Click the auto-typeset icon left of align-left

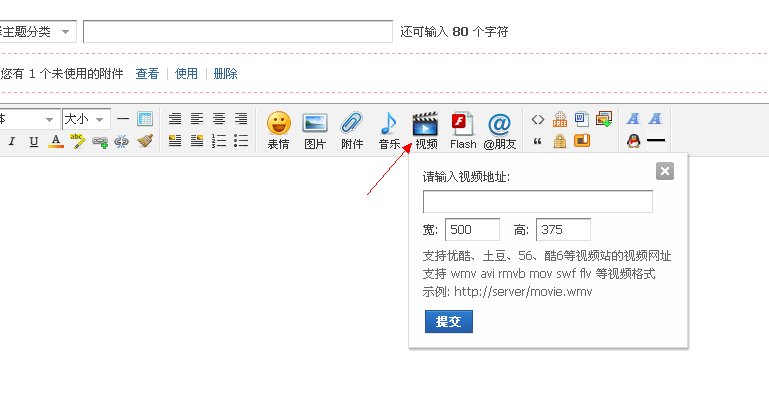click(175, 119)
